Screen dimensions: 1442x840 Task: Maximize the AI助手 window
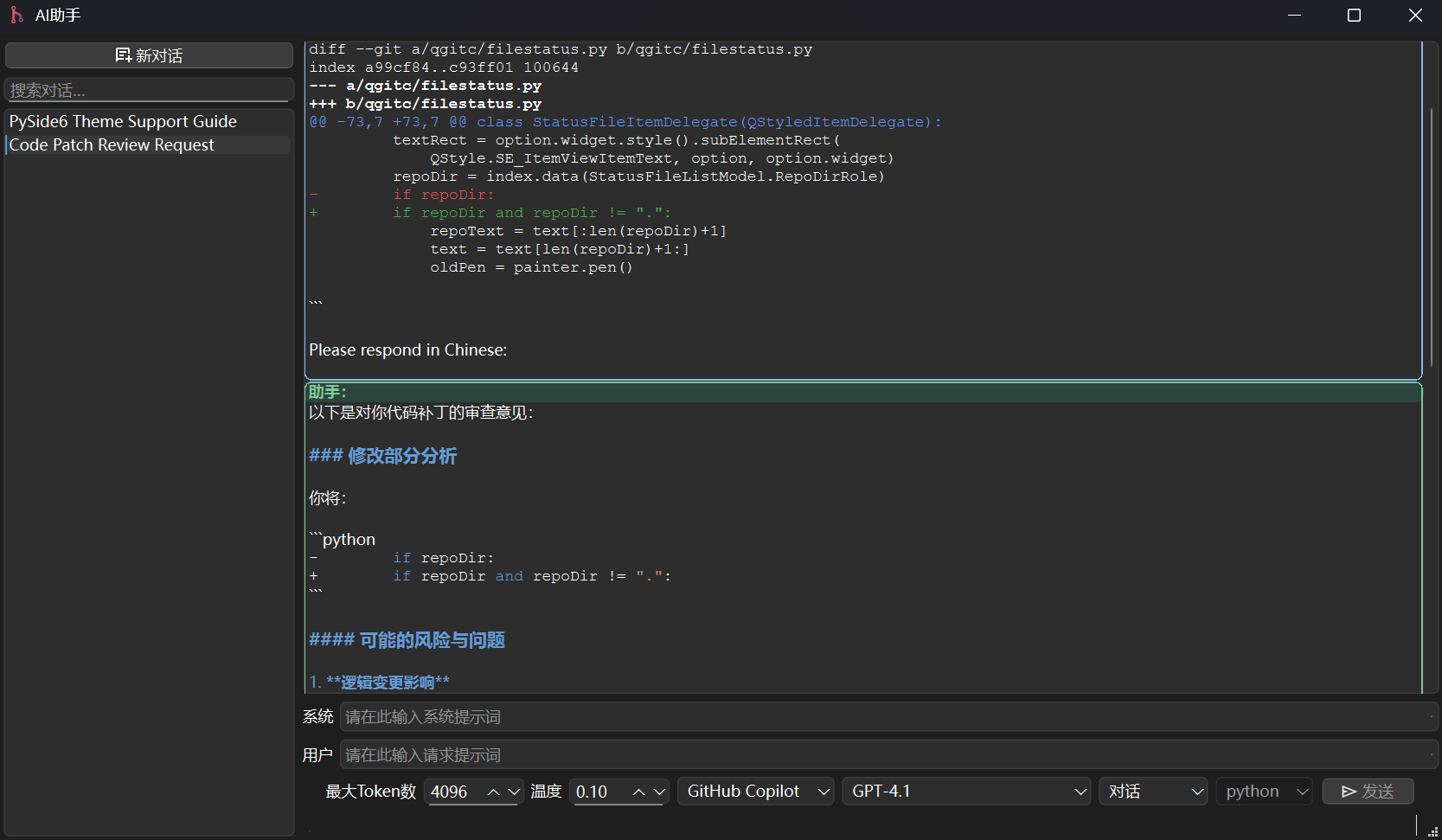[x=1354, y=15]
